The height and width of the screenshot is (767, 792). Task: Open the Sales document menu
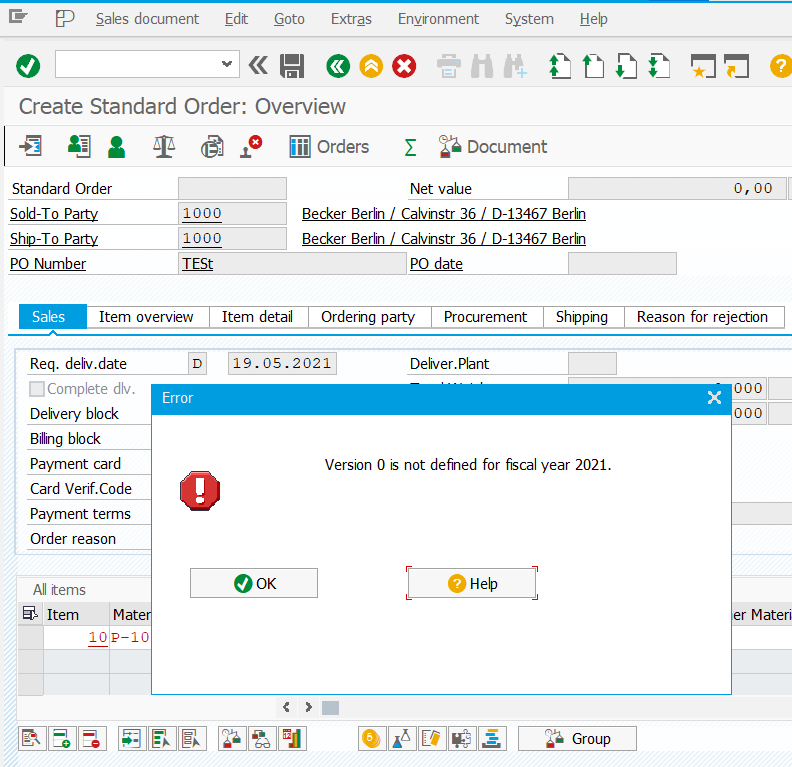(147, 19)
